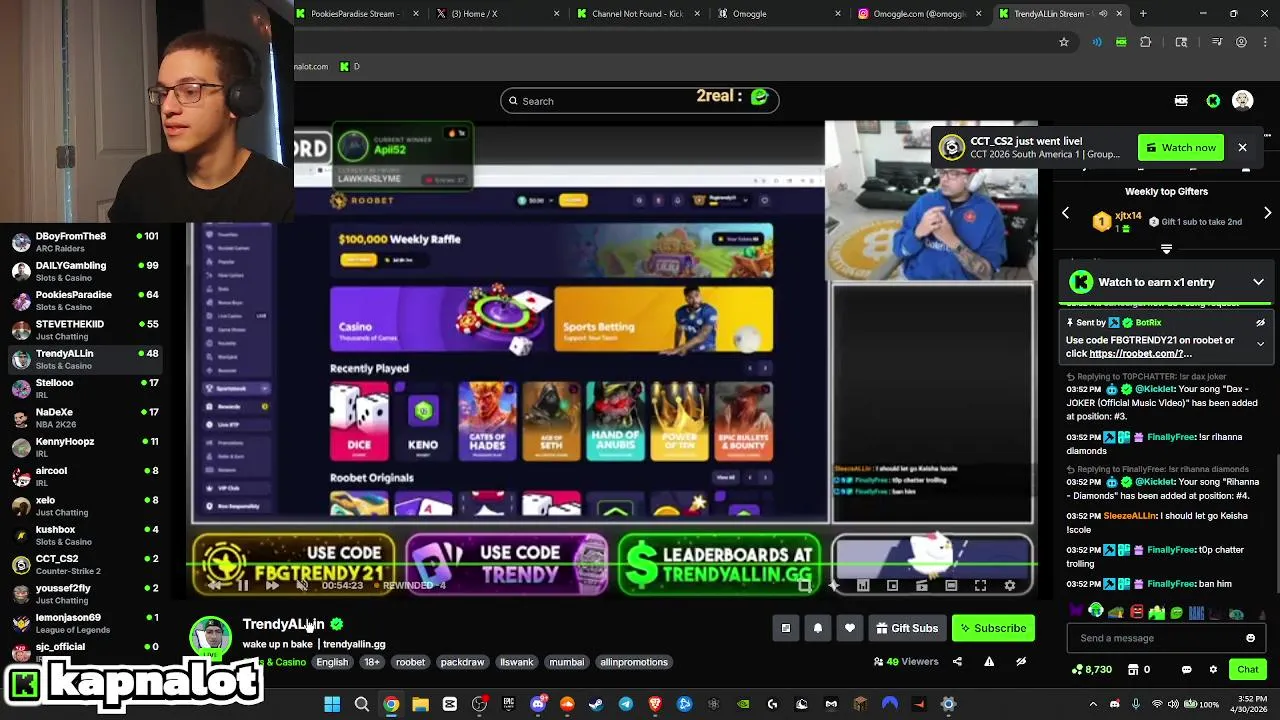This screenshot has width=1280, height=720.
Task: Open Chrome profile icon
Action: coord(1241,42)
